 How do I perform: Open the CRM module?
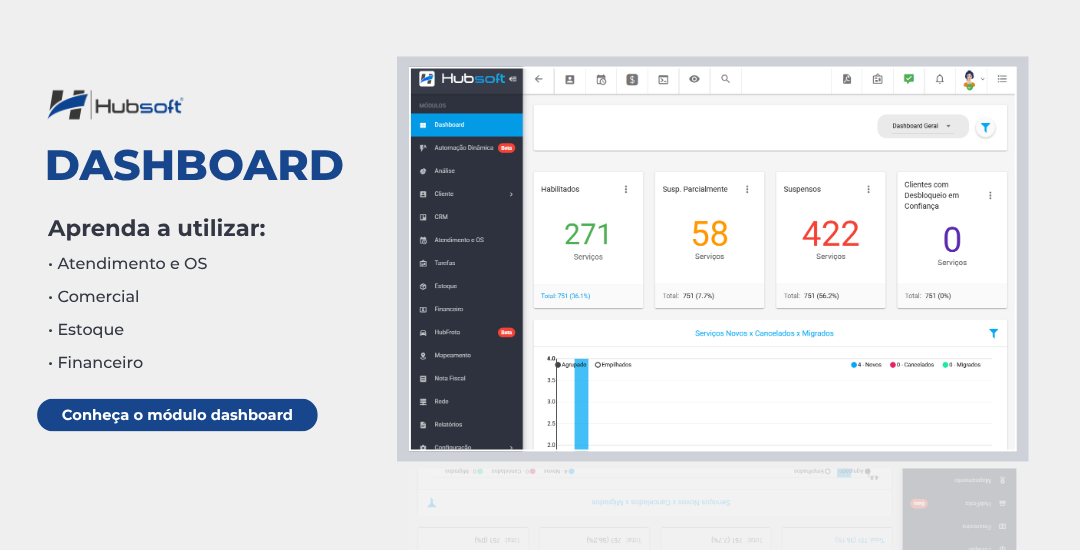point(467,217)
